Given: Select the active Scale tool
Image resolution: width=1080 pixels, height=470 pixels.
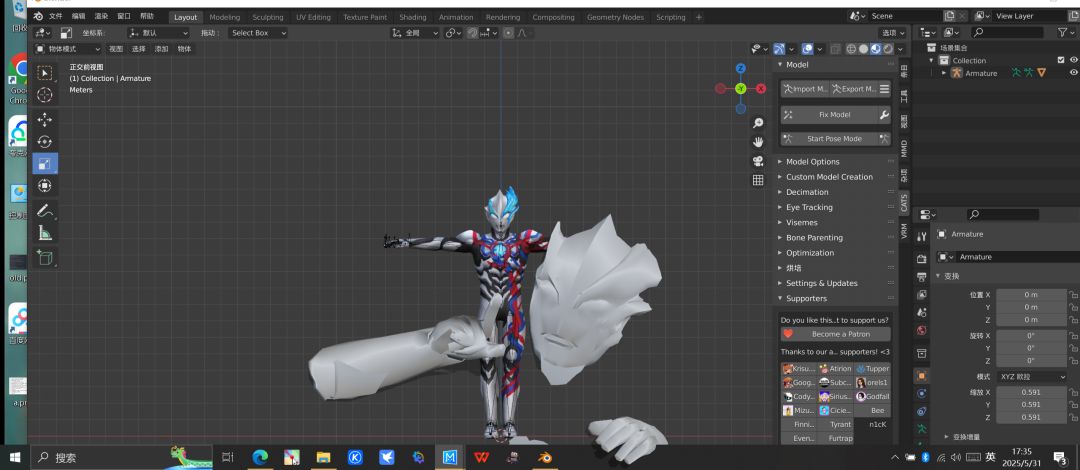Looking at the screenshot, I should [45, 164].
